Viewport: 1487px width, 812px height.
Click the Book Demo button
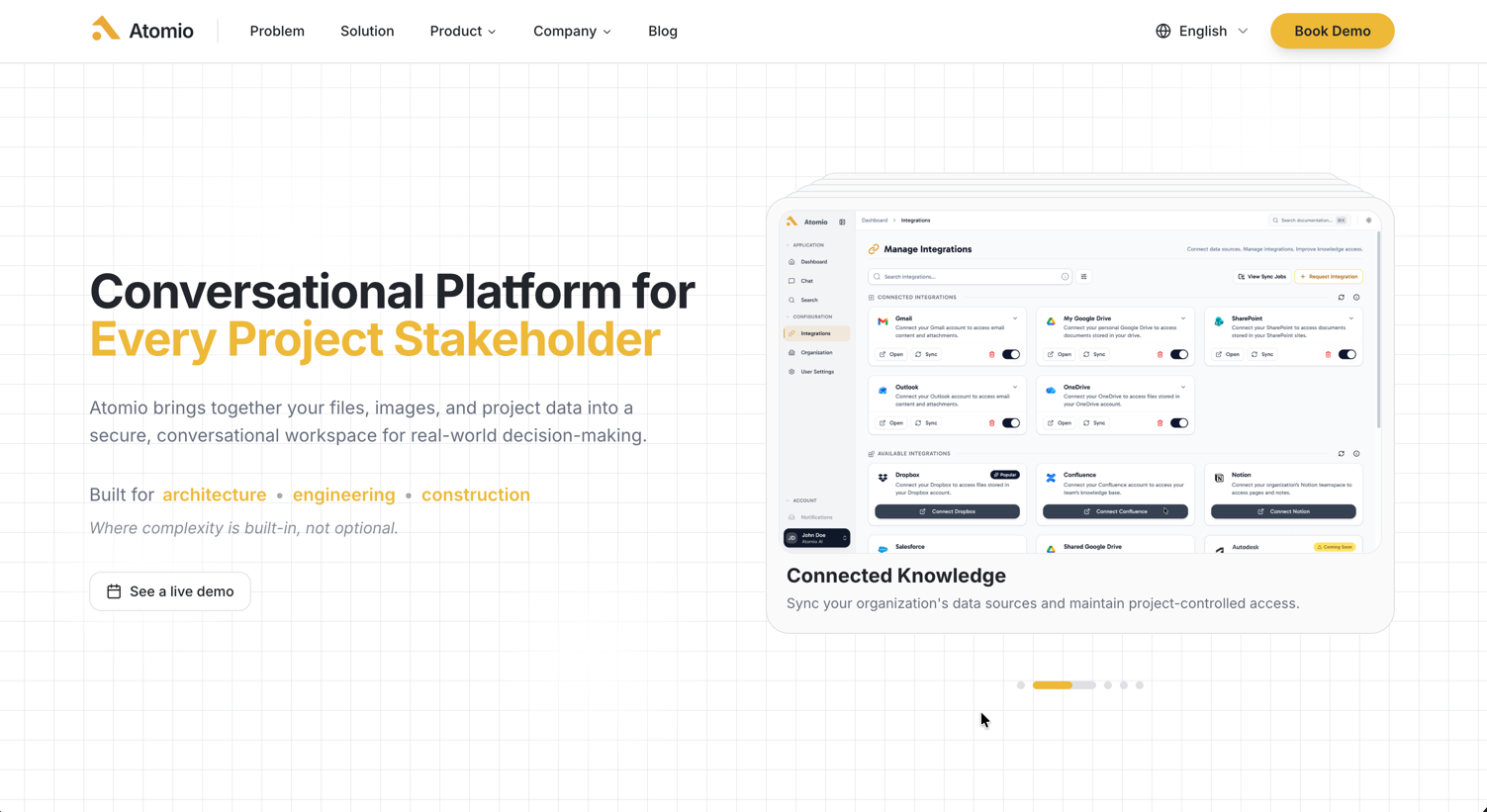[x=1332, y=31]
